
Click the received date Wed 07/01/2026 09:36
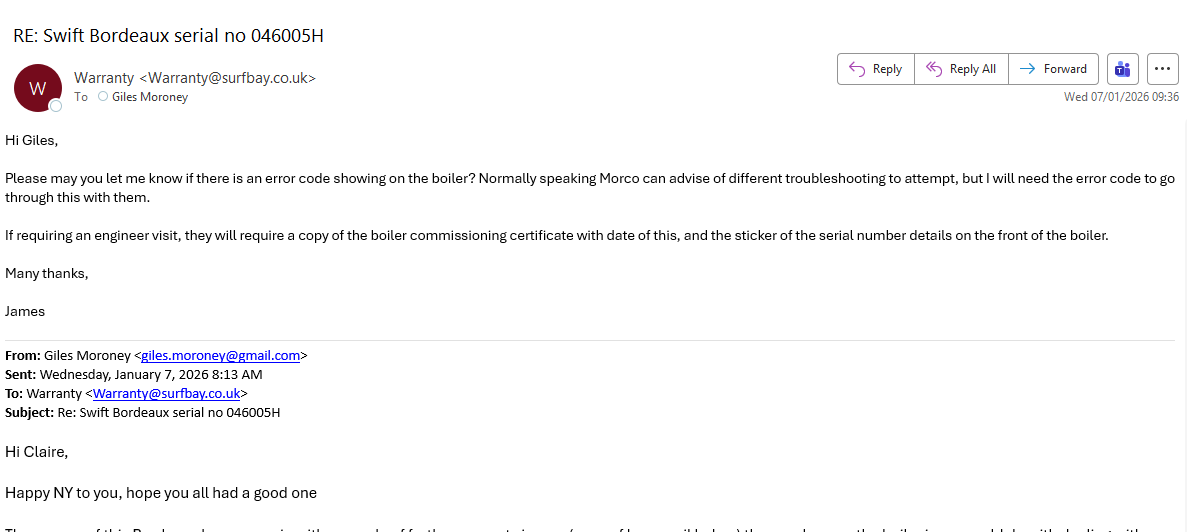pyautogui.click(x=1121, y=97)
